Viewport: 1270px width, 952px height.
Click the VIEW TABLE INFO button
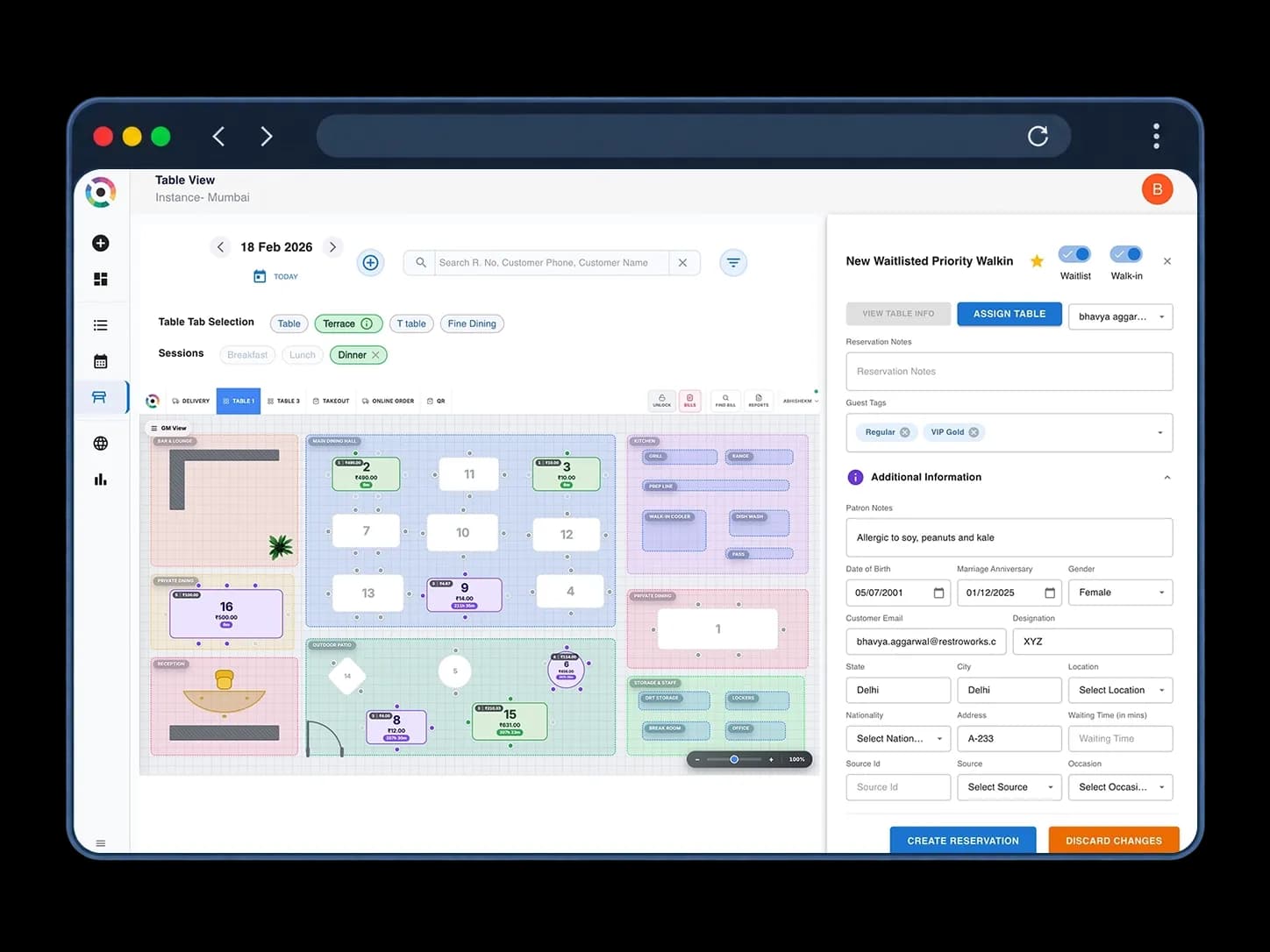[898, 314]
